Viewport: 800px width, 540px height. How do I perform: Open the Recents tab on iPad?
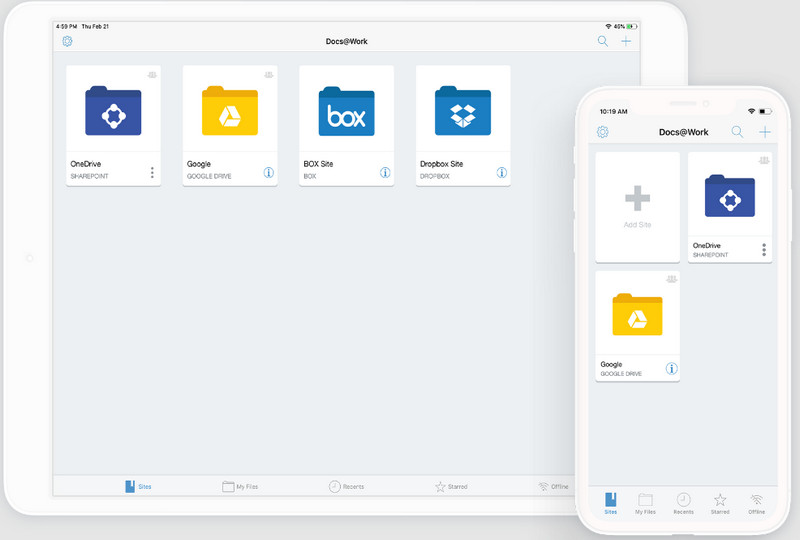coord(346,486)
